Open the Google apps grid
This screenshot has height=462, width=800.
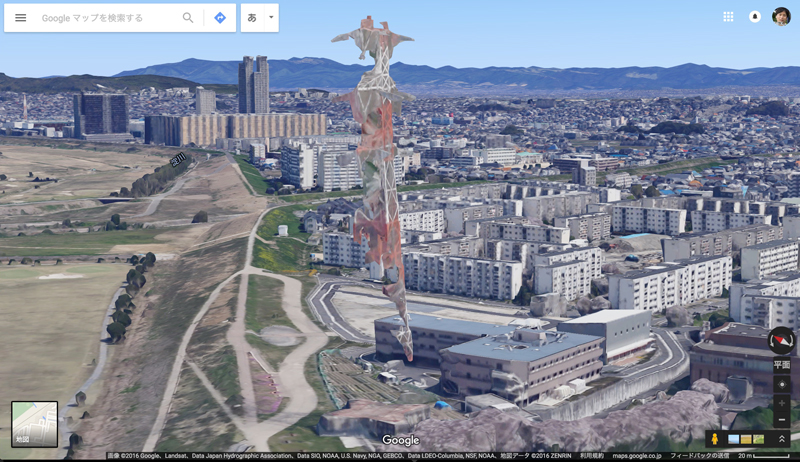(728, 17)
